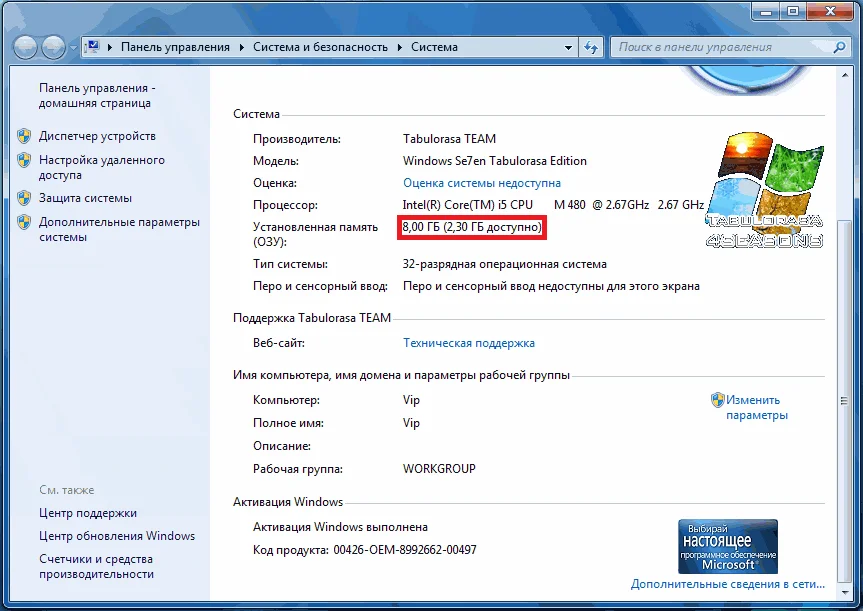Refresh the page with the refresh icon
The image size is (863, 611).
pyautogui.click(x=591, y=47)
